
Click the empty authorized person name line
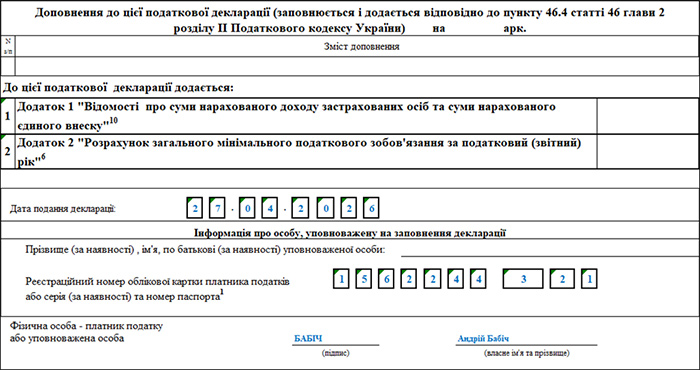click(550, 250)
